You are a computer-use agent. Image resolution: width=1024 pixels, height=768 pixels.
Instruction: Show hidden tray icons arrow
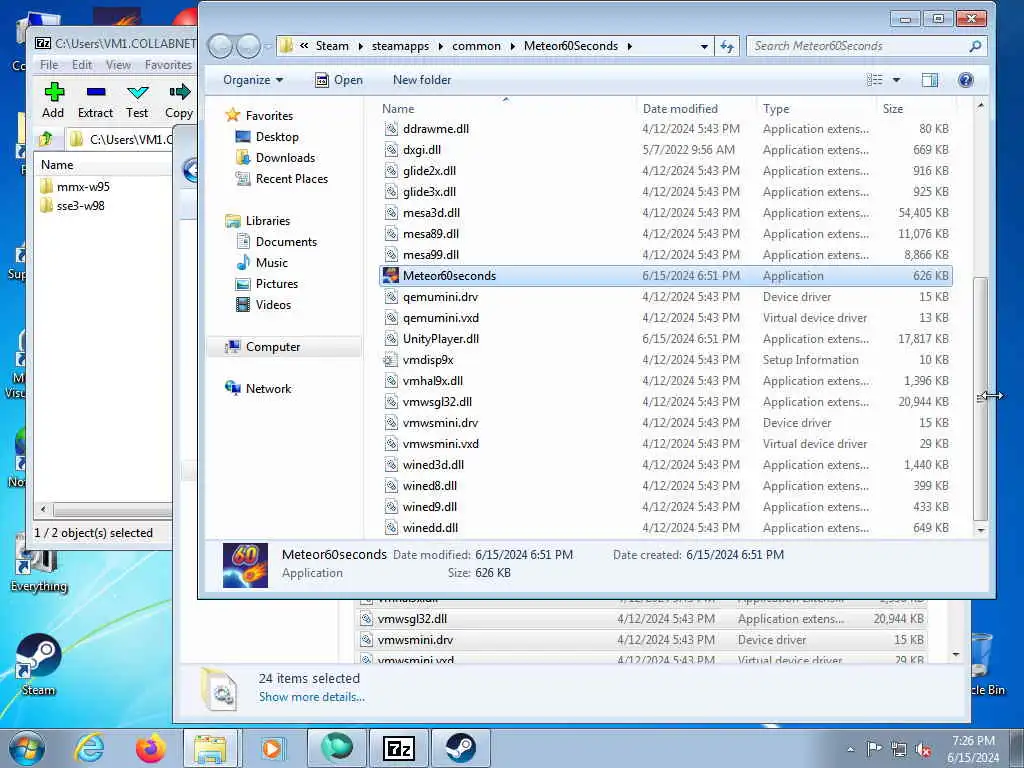[x=850, y=750]
